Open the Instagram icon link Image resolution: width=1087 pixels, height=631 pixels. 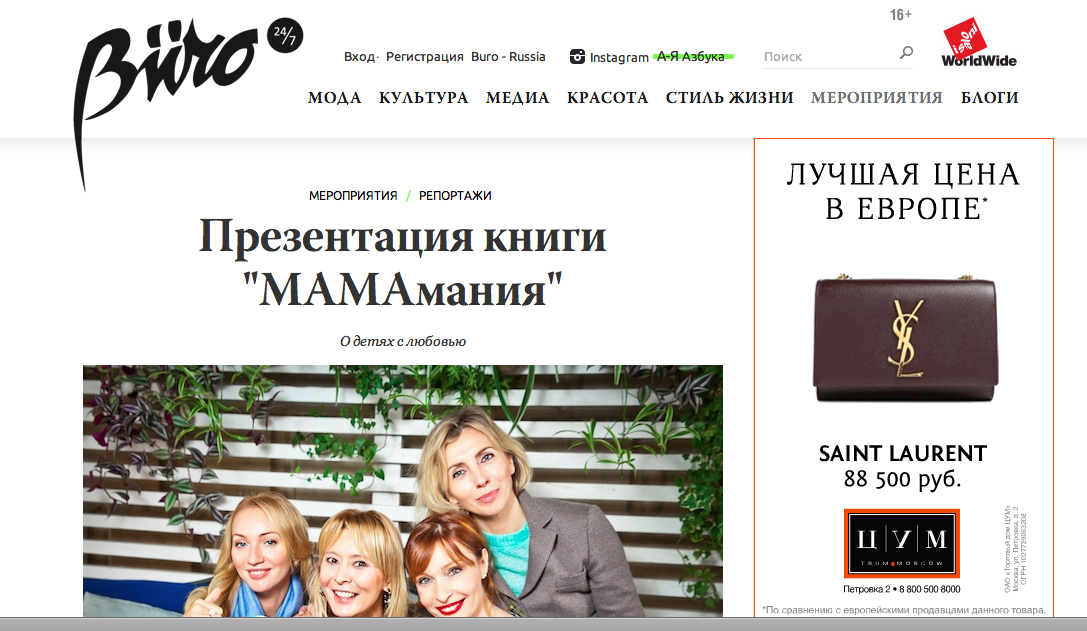577,57
